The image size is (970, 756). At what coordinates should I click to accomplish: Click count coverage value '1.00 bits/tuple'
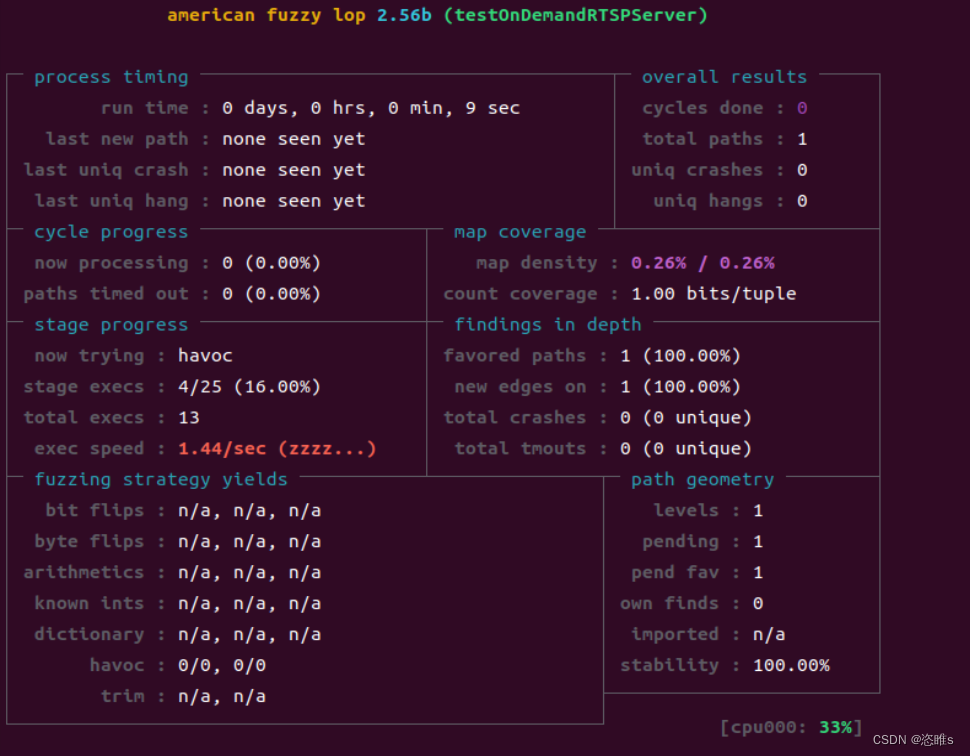(x=713, y=294)
